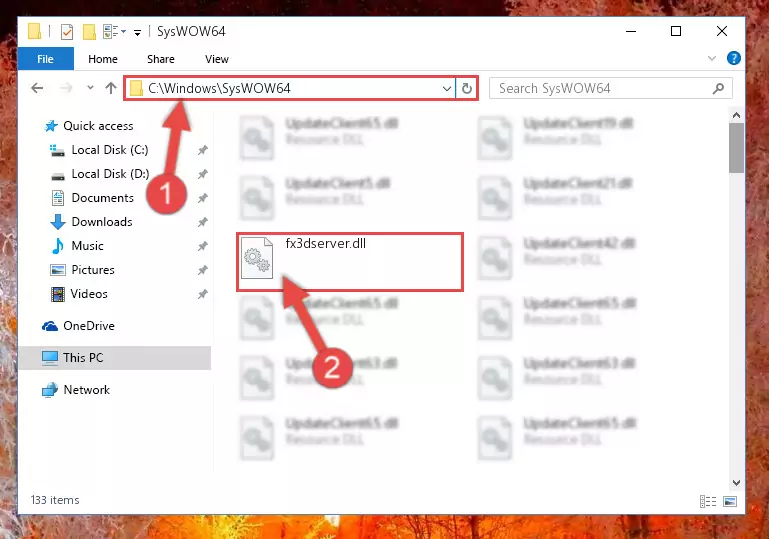The width and height of the screenshot is (769, 539).
Task: Click the Properties icon in the title bar
Action: click(x=67, y=32)
